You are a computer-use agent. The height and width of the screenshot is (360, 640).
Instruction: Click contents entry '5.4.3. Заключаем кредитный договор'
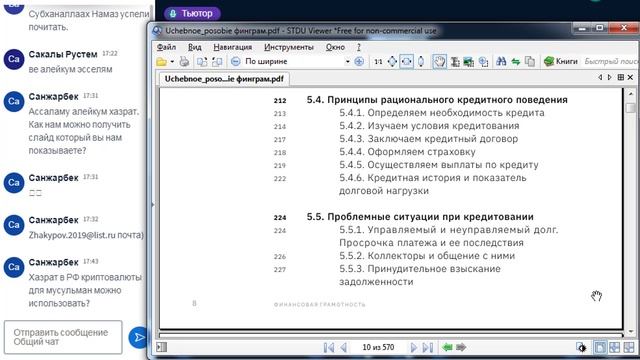(x=429, y=139)
